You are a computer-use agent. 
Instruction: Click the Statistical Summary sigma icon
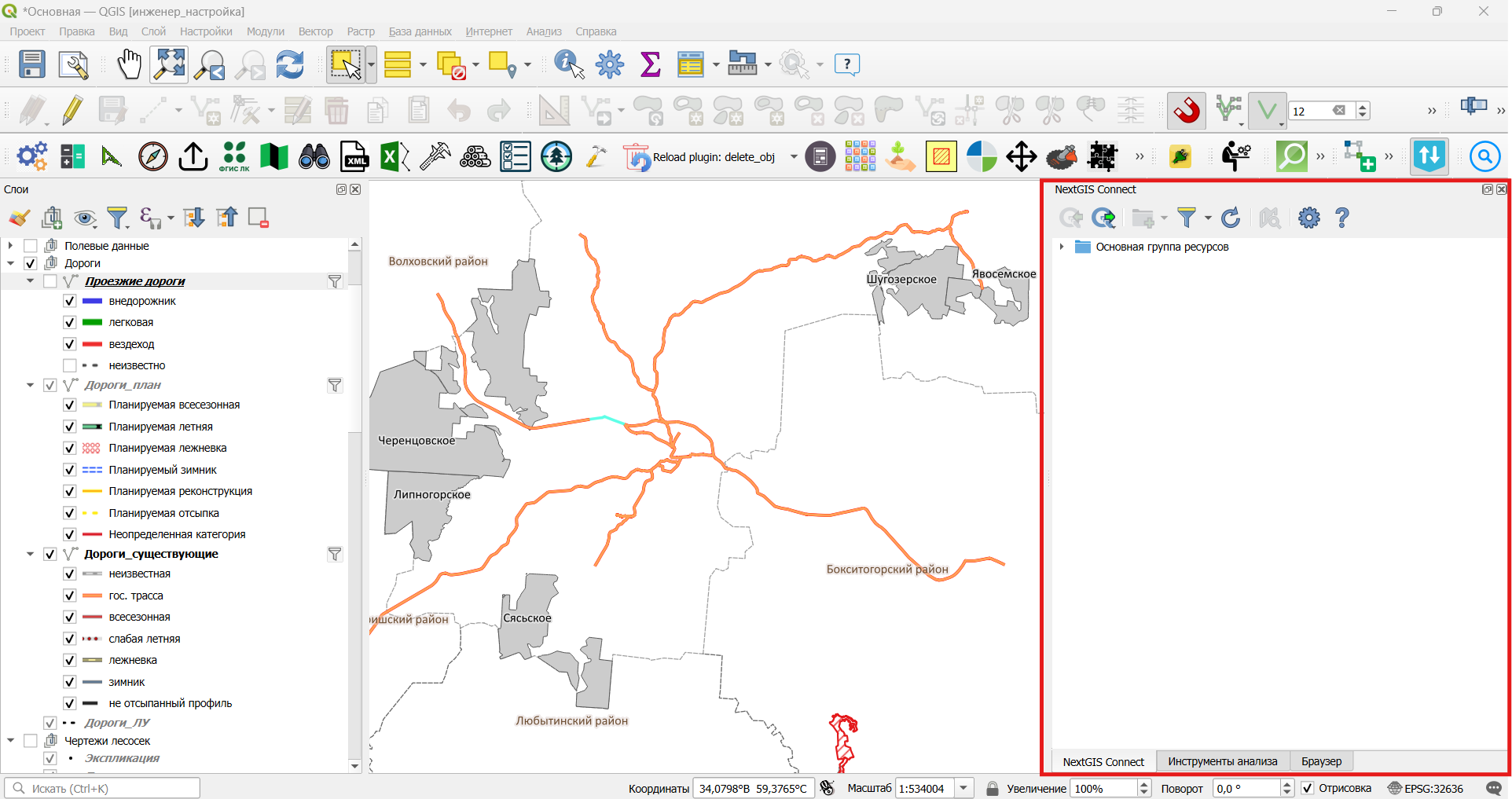pyautogui.click(x=651, y=64)
